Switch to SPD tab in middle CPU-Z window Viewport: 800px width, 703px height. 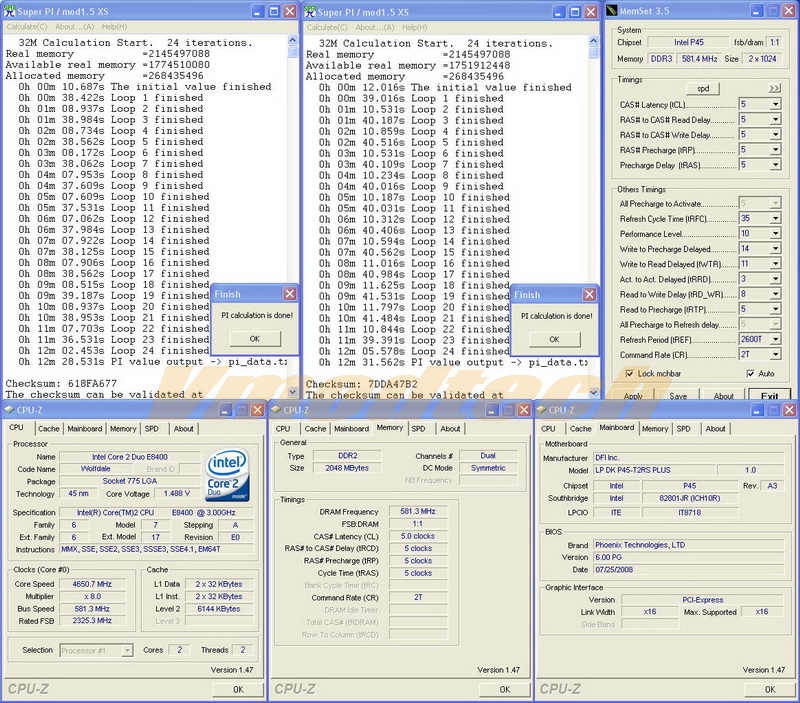pyautogui.click(x=418, y=429)
